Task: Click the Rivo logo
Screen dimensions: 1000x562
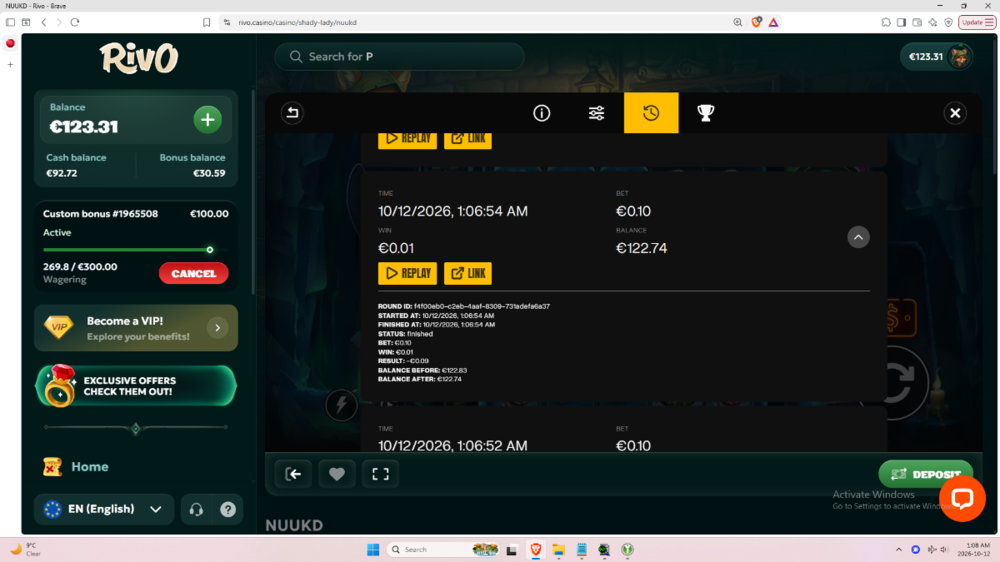Action: point(138,59)
